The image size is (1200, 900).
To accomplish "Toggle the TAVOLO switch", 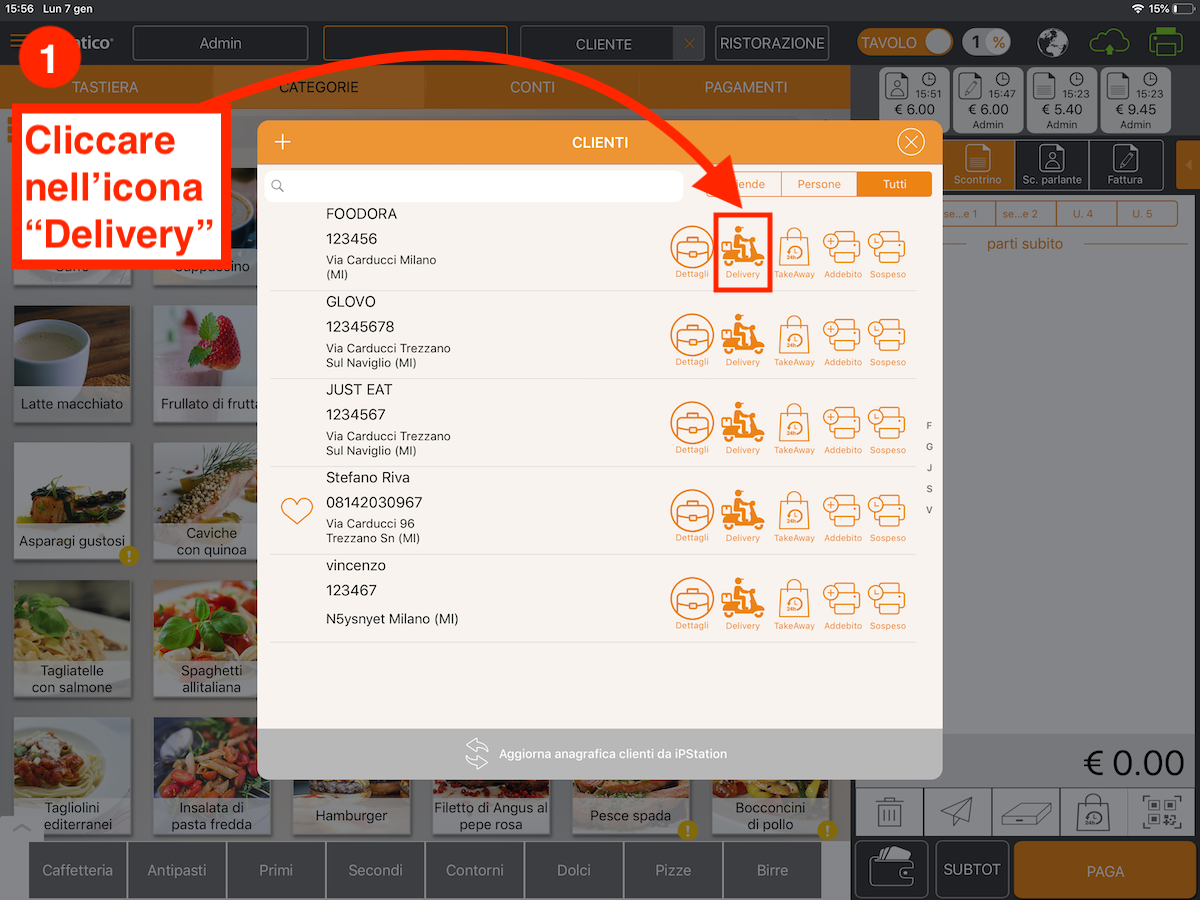I will [x=905, y=43].
